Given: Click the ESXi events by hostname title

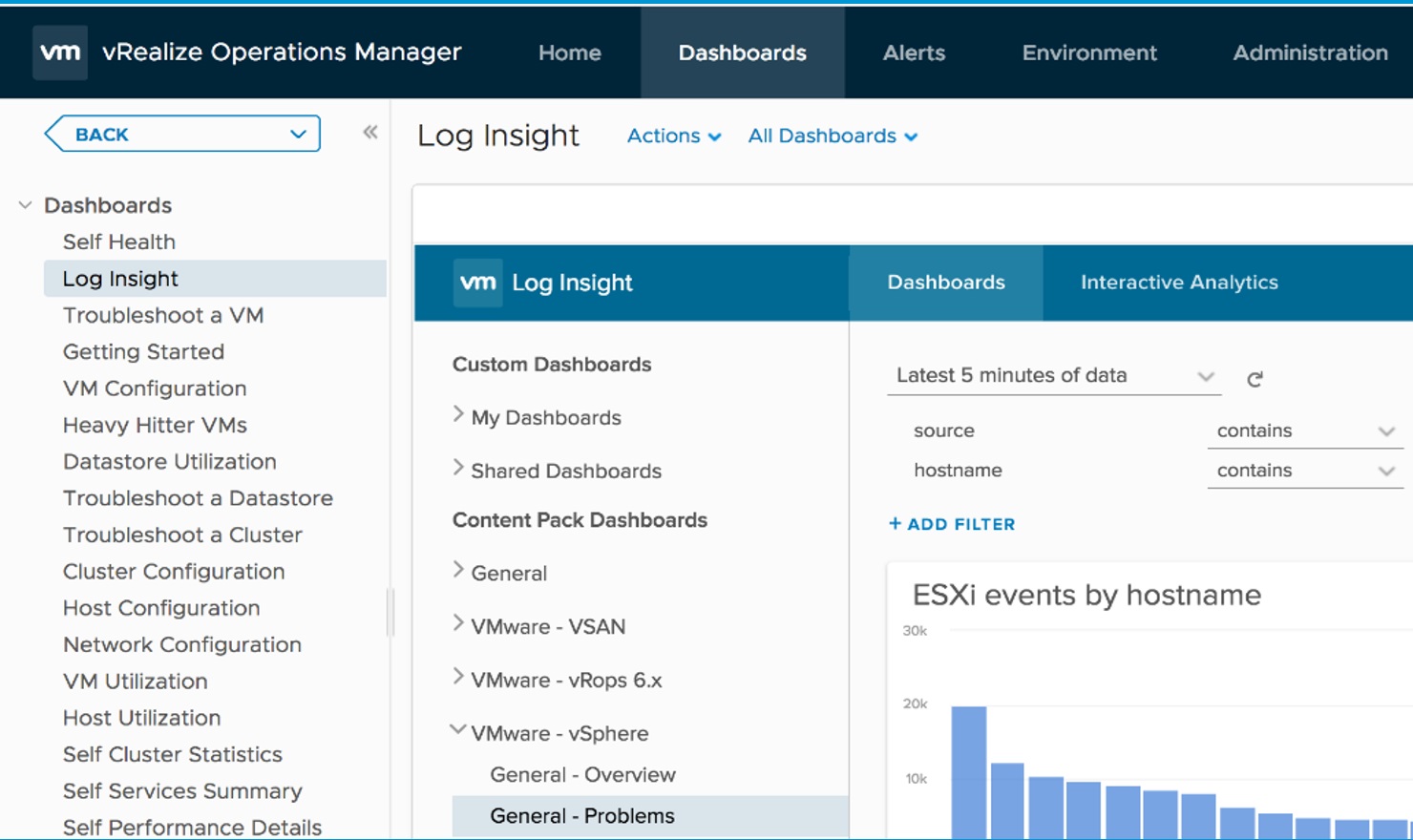Looking at the screenshot, I should click(1086, 596).
